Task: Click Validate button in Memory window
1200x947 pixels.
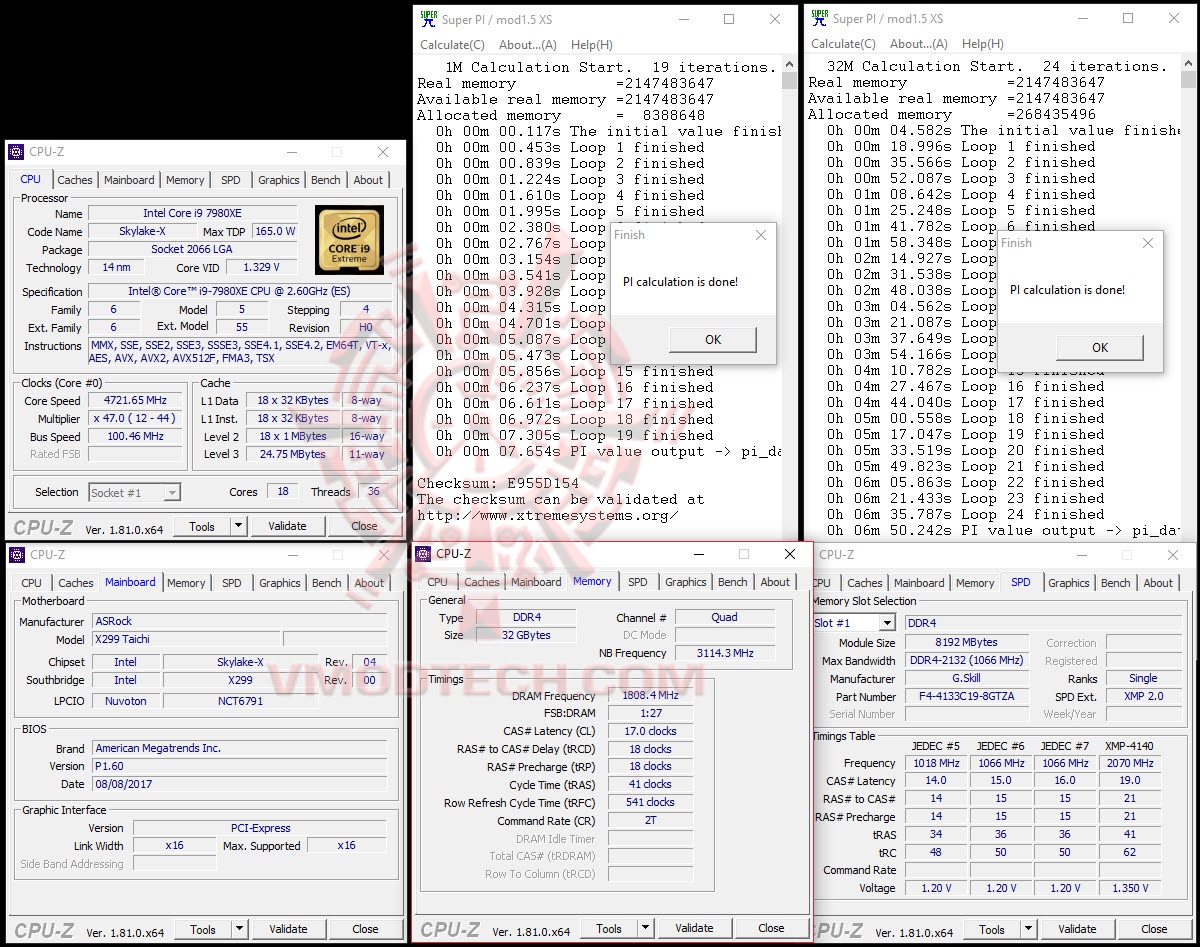Action: click(x=694, y=928)
